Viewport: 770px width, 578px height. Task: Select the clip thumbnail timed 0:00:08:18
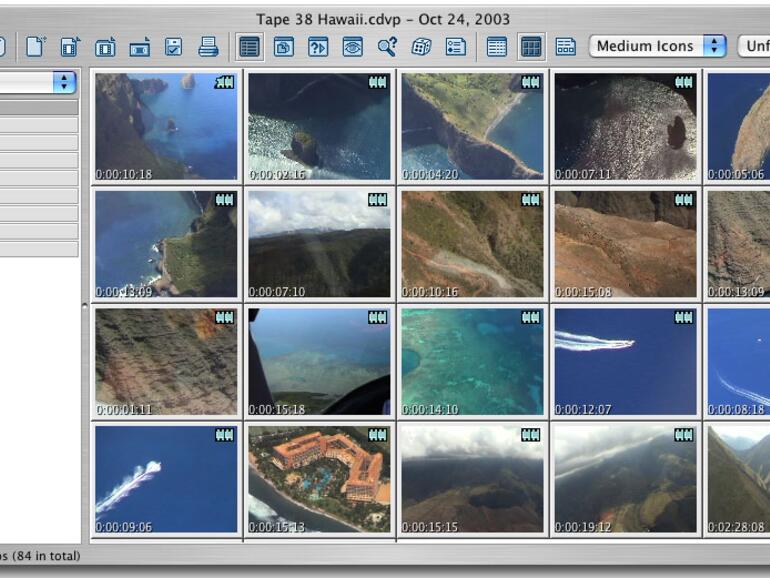point(739,362)
